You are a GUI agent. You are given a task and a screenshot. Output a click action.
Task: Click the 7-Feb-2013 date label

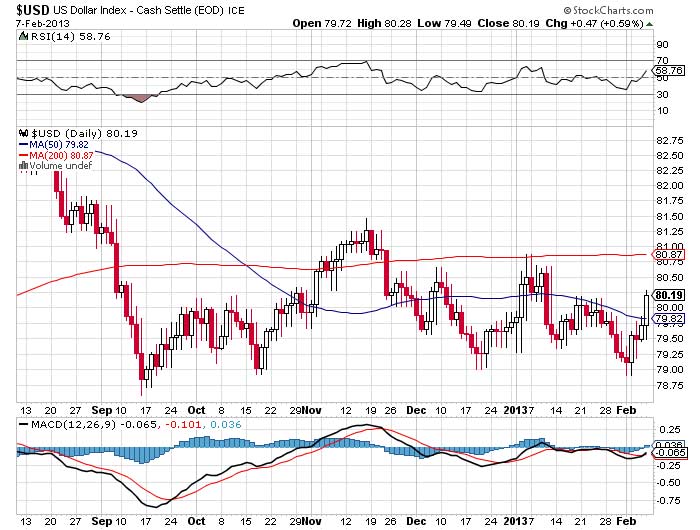coord(43,23)
